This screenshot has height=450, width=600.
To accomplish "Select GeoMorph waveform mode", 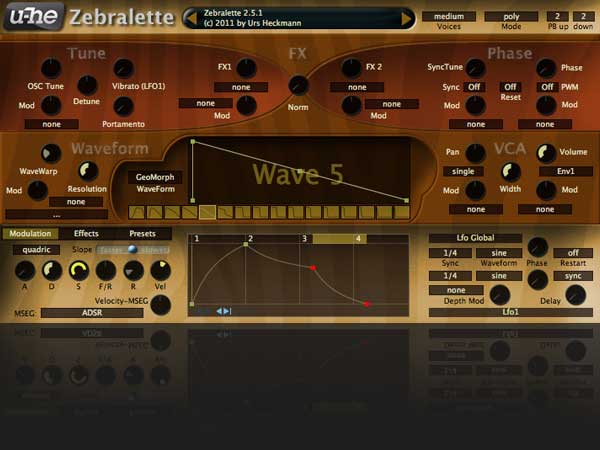I will click(x=155, y=177).
